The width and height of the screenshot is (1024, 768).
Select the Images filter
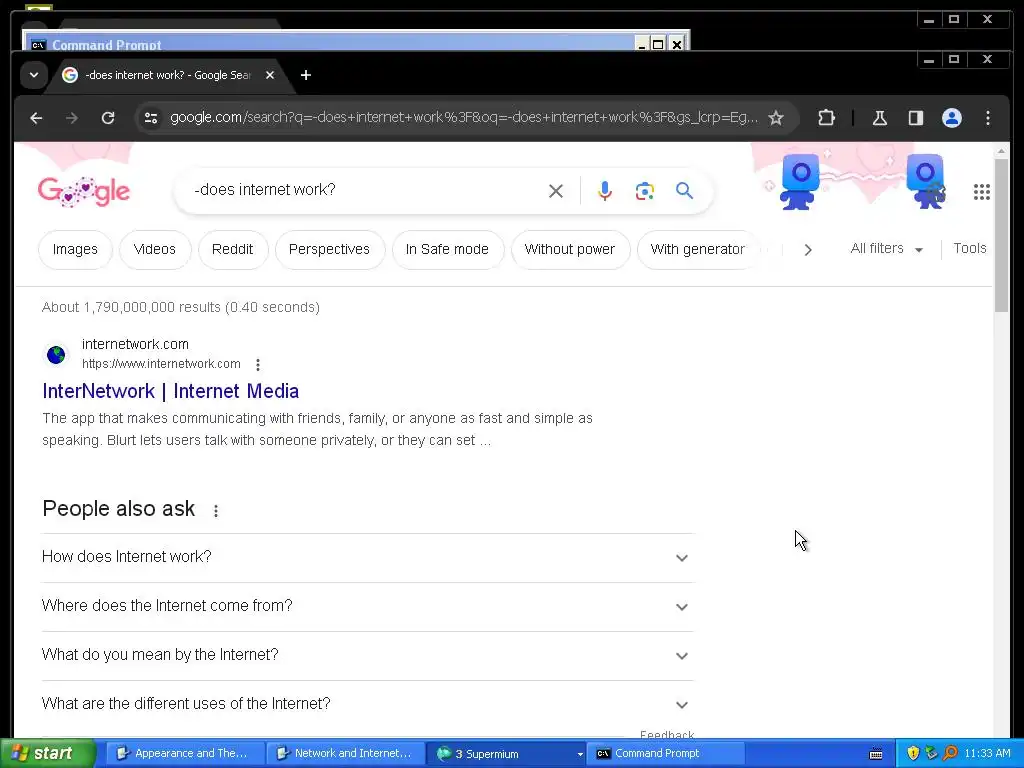(75, 249)
